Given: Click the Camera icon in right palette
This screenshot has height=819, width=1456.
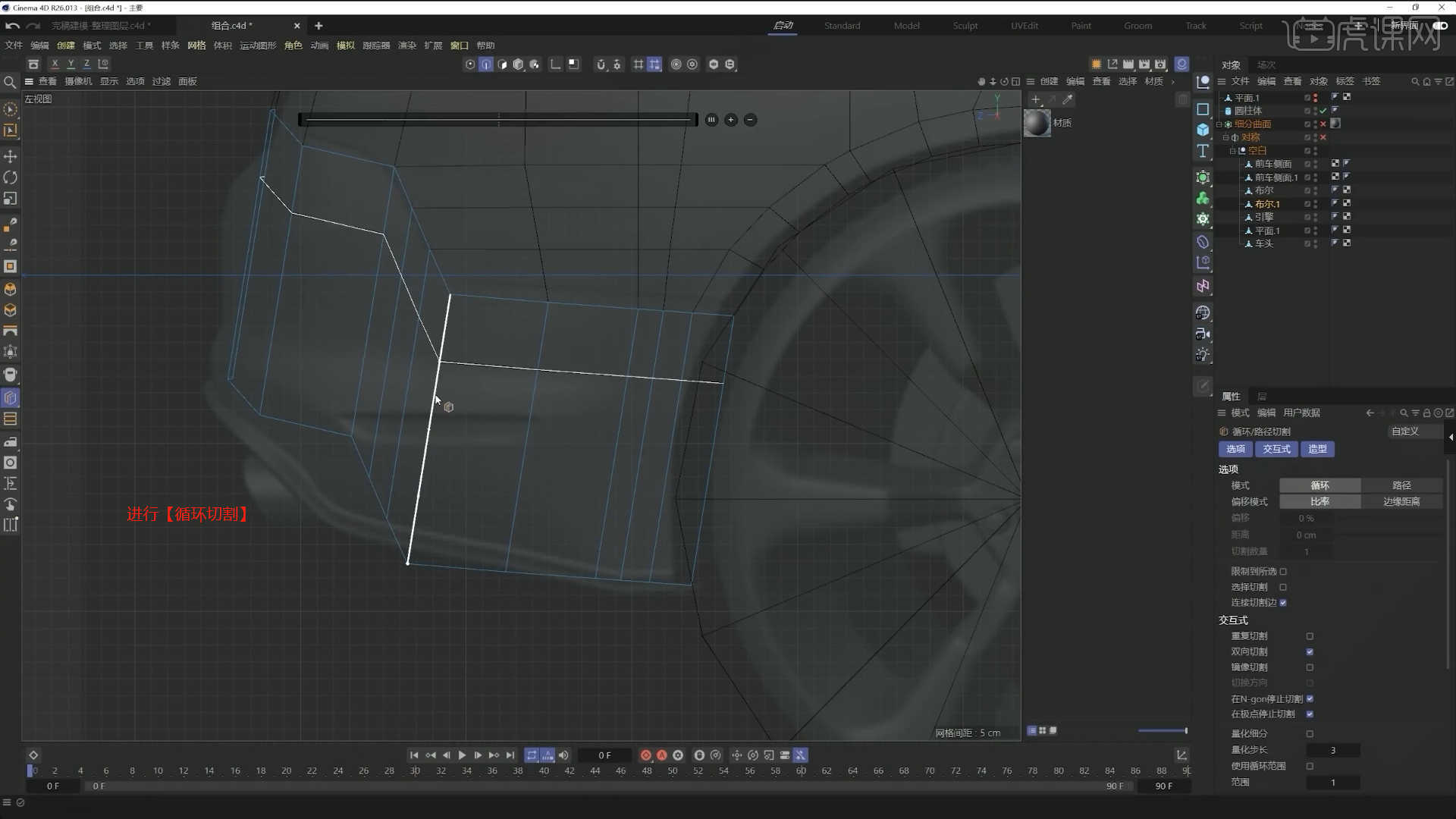Looking at the screenshot, I should click(x=1203, y=334).
